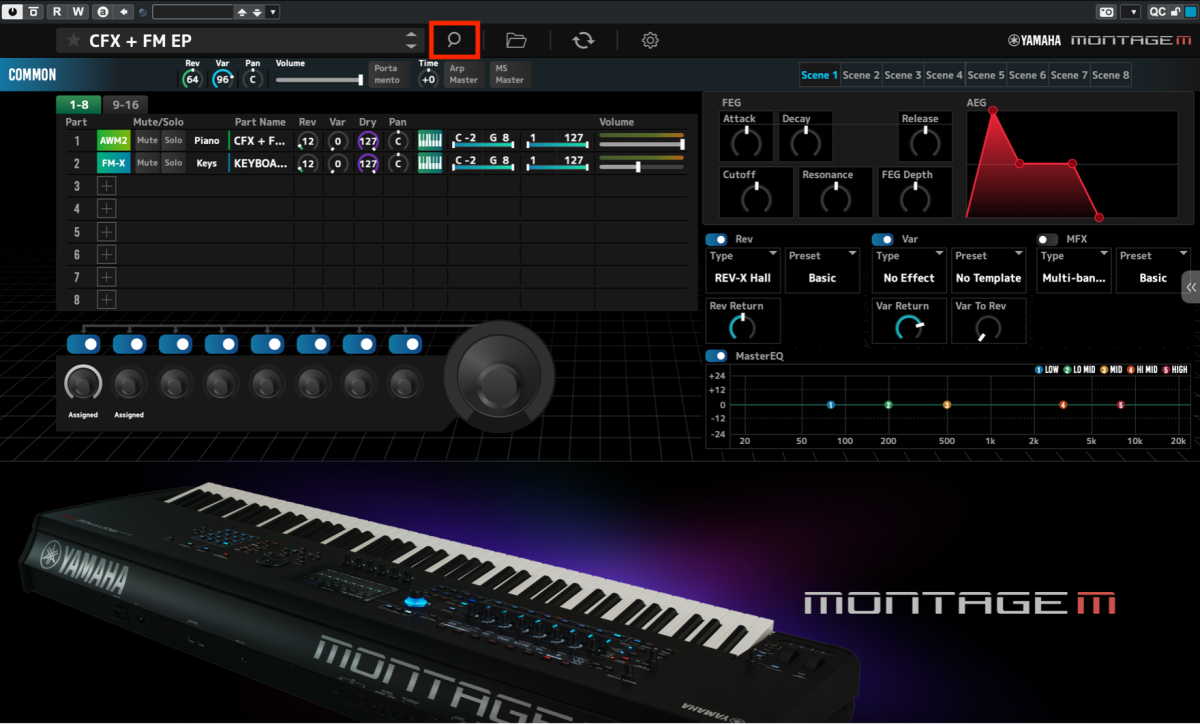The width and height of the screenshot is (1200, 725).
Task: Toggle the Var effect switch
Action: pyautogui.click(x=883, y=239)
